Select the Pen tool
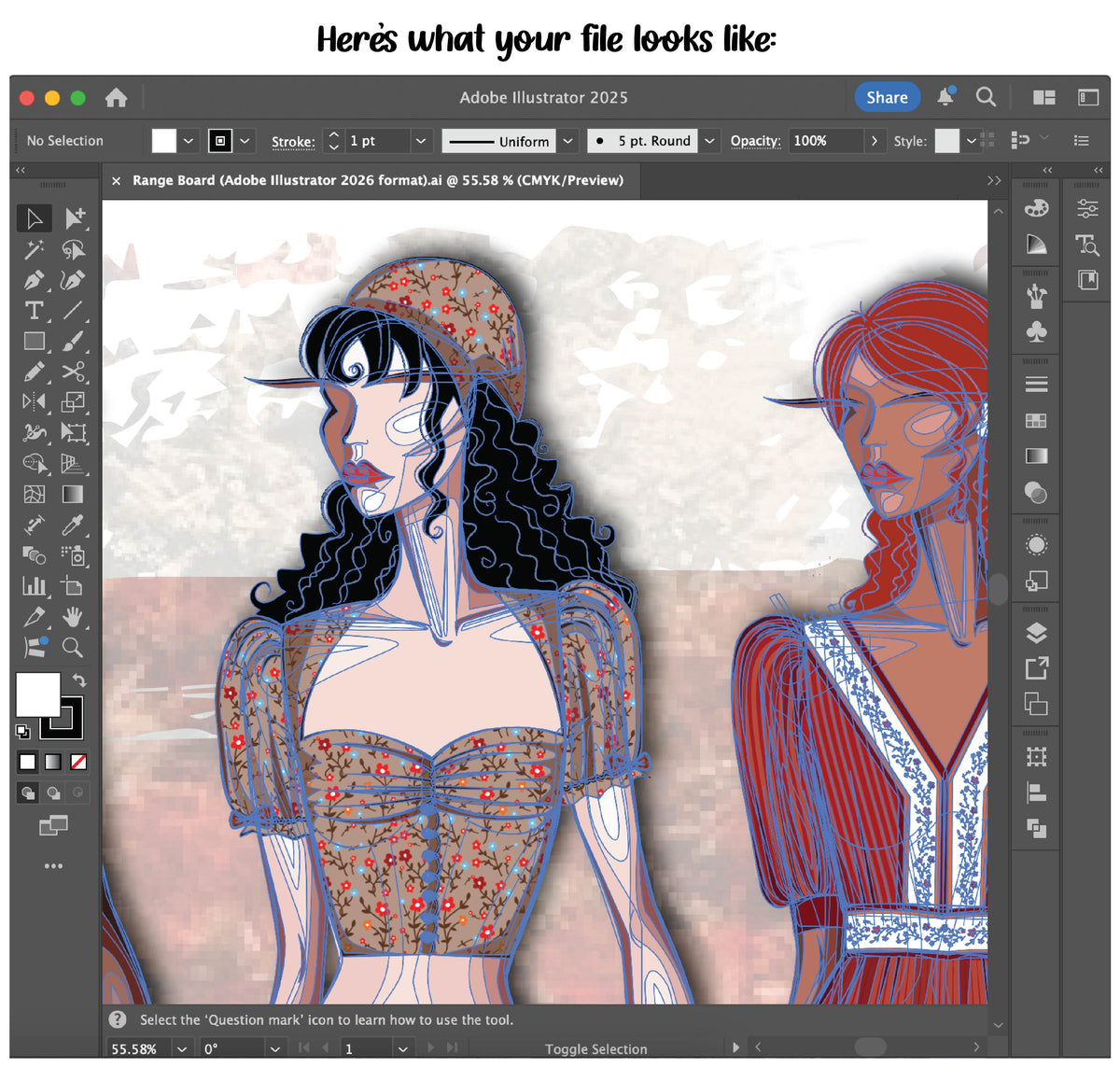Image resolution: width=1120 pixels, height=1066 pixels. [35, 280]
